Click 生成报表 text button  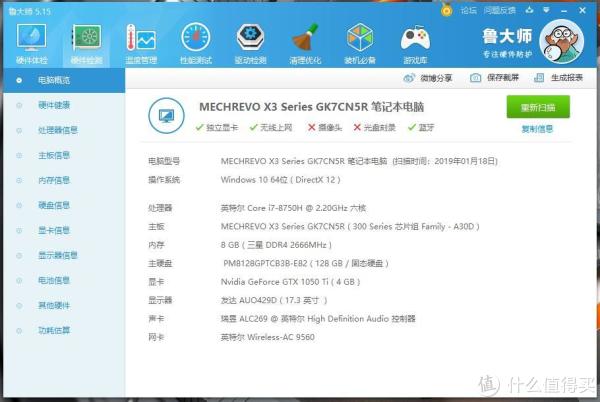tap(567, 78)
